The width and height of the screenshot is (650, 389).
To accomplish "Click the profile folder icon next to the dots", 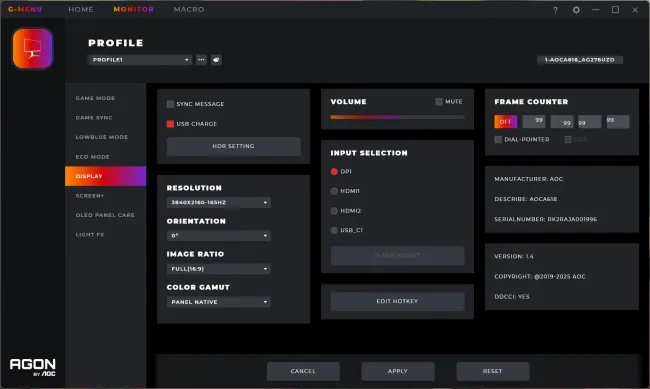I will [216, 60].
